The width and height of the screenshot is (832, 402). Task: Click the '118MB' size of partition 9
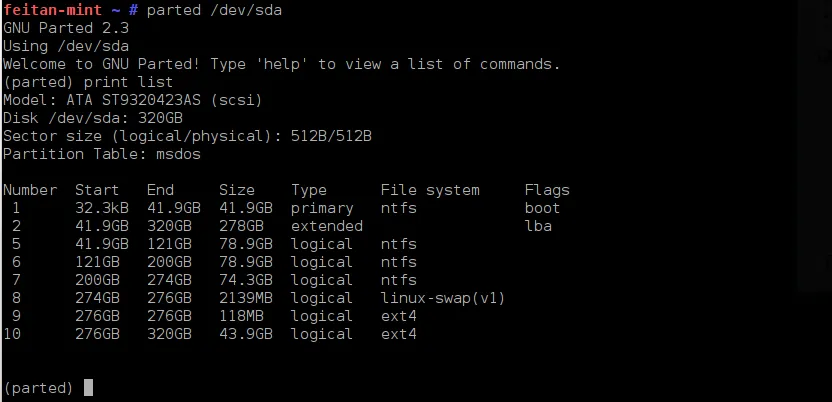pyautogui.click(x=240, y=316)
